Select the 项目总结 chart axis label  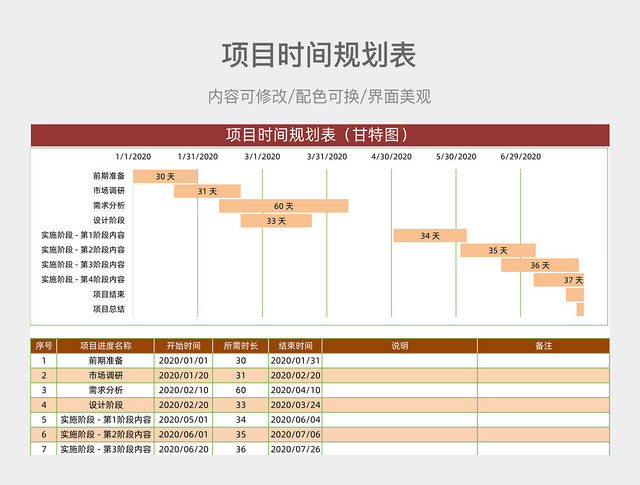pyautogui.click(x=109, y=309)
